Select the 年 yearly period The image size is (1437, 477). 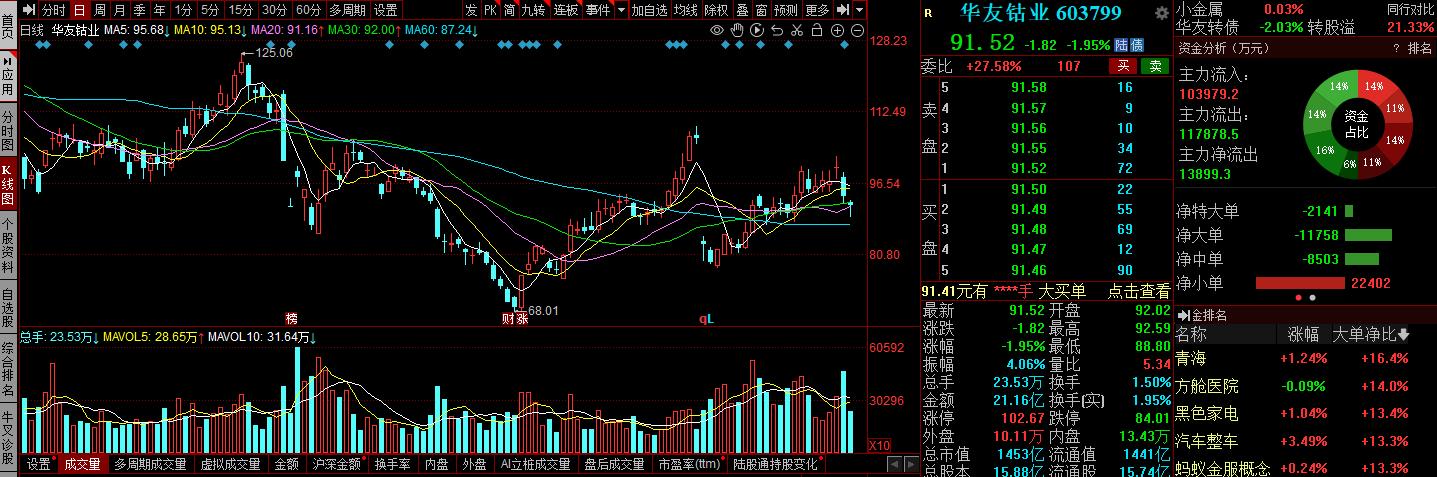[159, 10]
